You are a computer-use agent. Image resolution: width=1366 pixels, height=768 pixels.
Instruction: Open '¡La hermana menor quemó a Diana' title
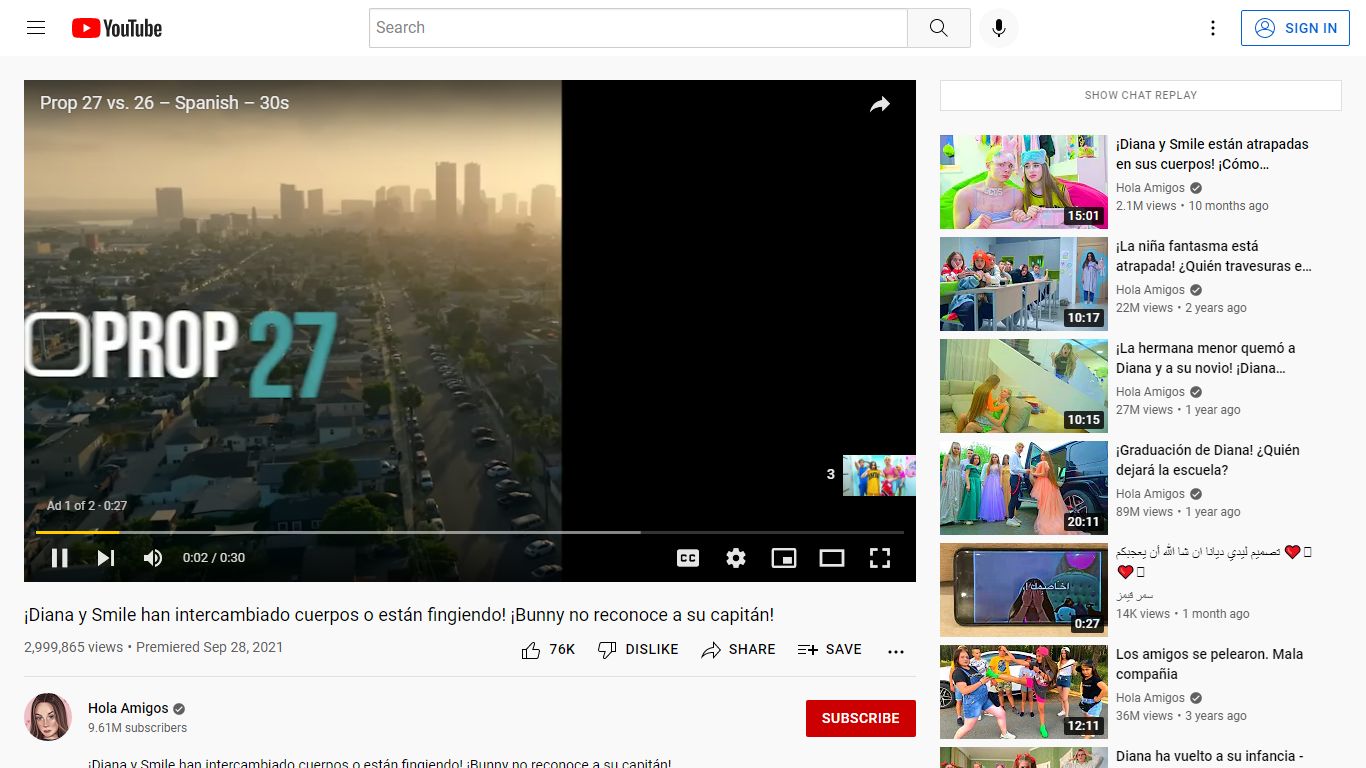pos(1206,358)
